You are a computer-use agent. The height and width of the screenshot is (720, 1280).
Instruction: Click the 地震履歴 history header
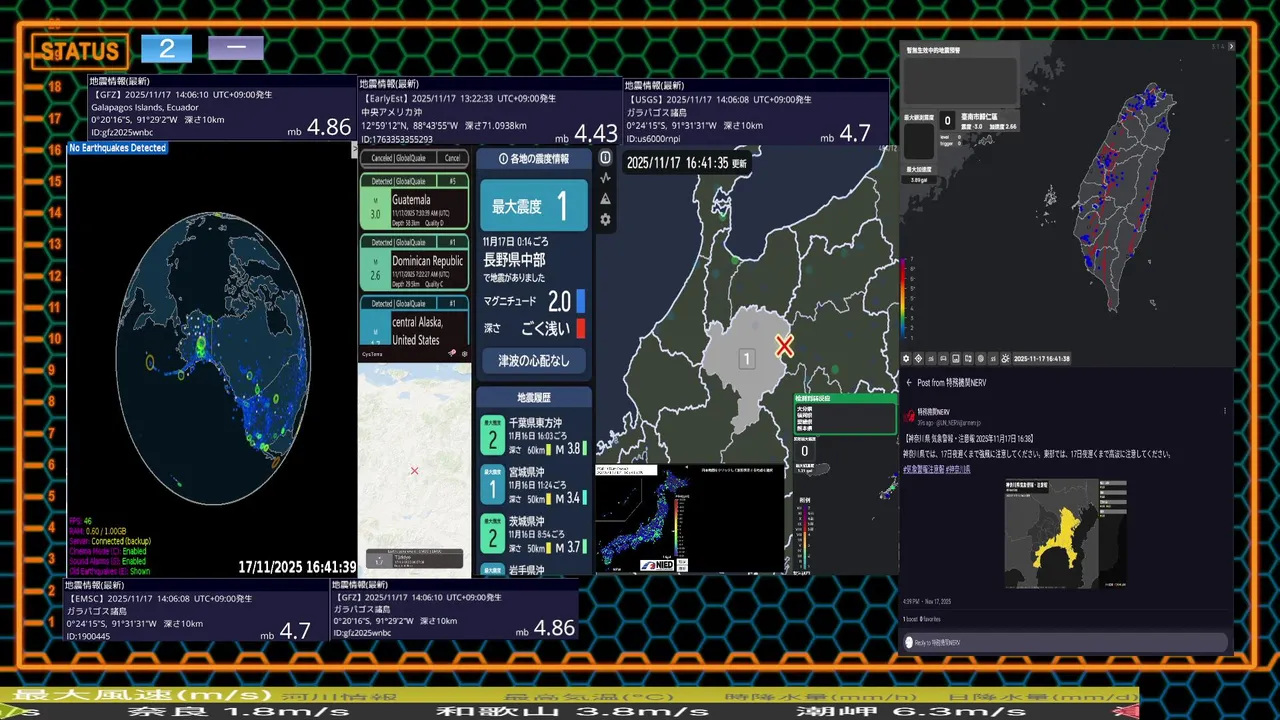[x=535, y=398]
